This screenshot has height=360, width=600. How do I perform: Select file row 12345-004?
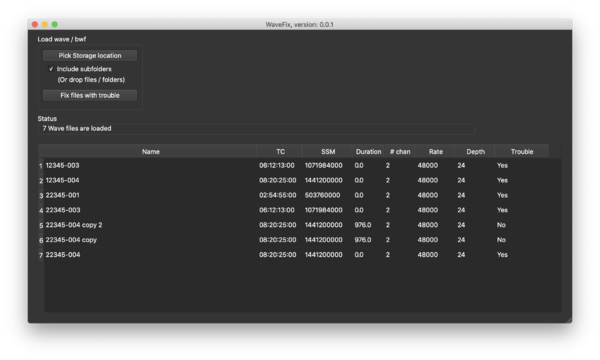[x=302, y=181]
